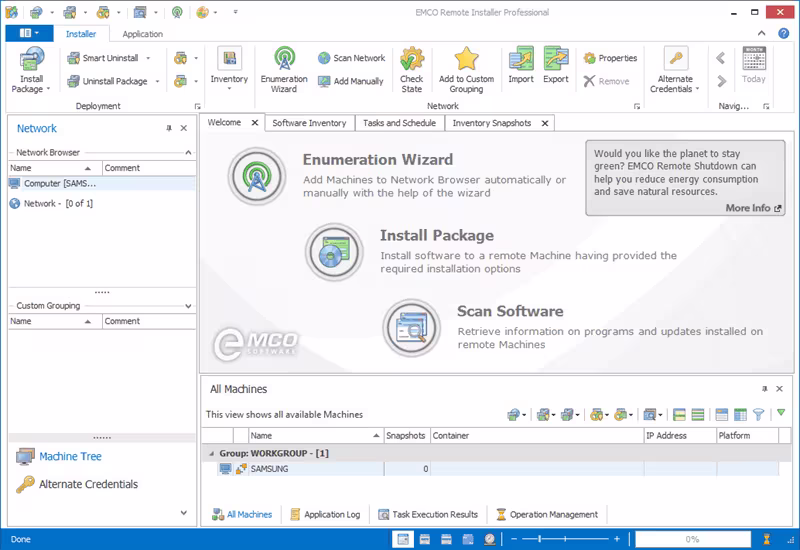Click the Remove X ribbon icon

point(589,81)
